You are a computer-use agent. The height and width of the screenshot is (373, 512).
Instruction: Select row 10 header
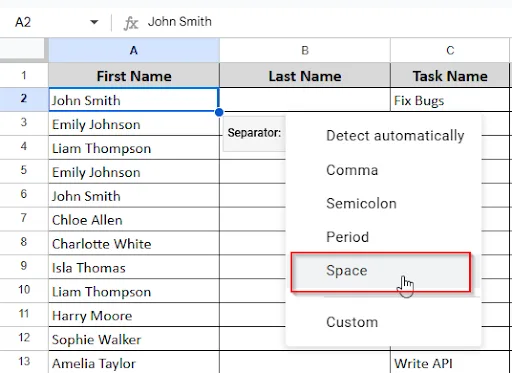[x=24, y=290]
